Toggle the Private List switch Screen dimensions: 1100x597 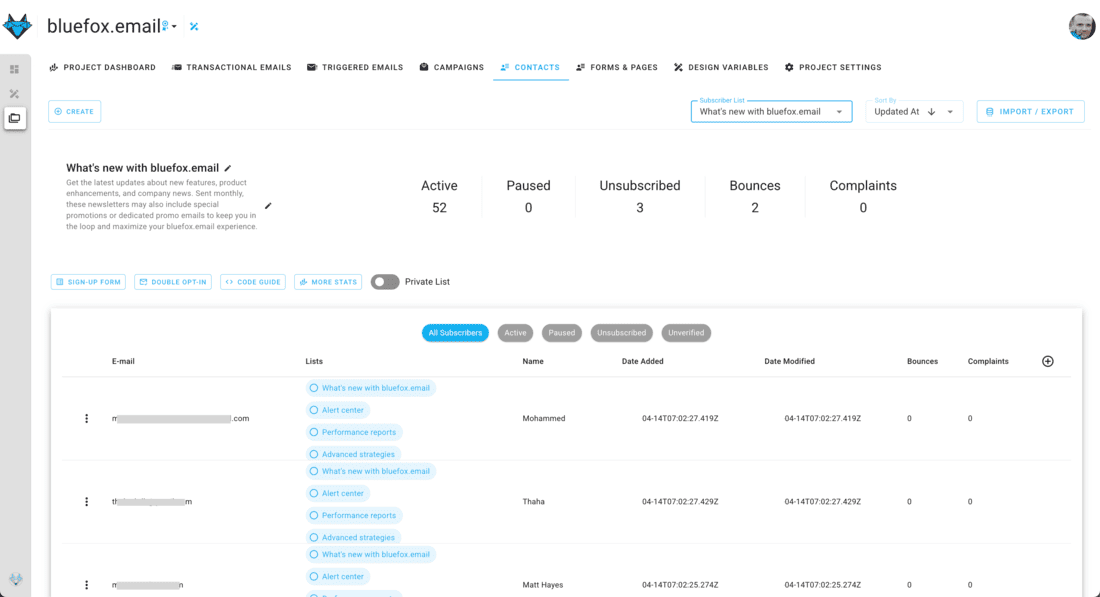coord(385,282)
